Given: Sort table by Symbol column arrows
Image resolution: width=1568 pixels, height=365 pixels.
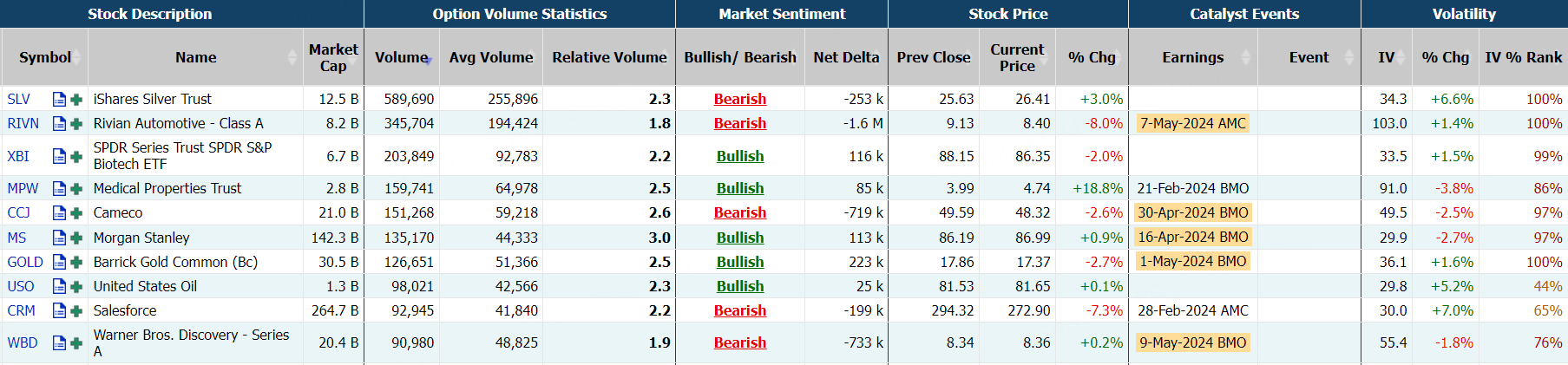Looking at the screenshot, I should 76,57.
